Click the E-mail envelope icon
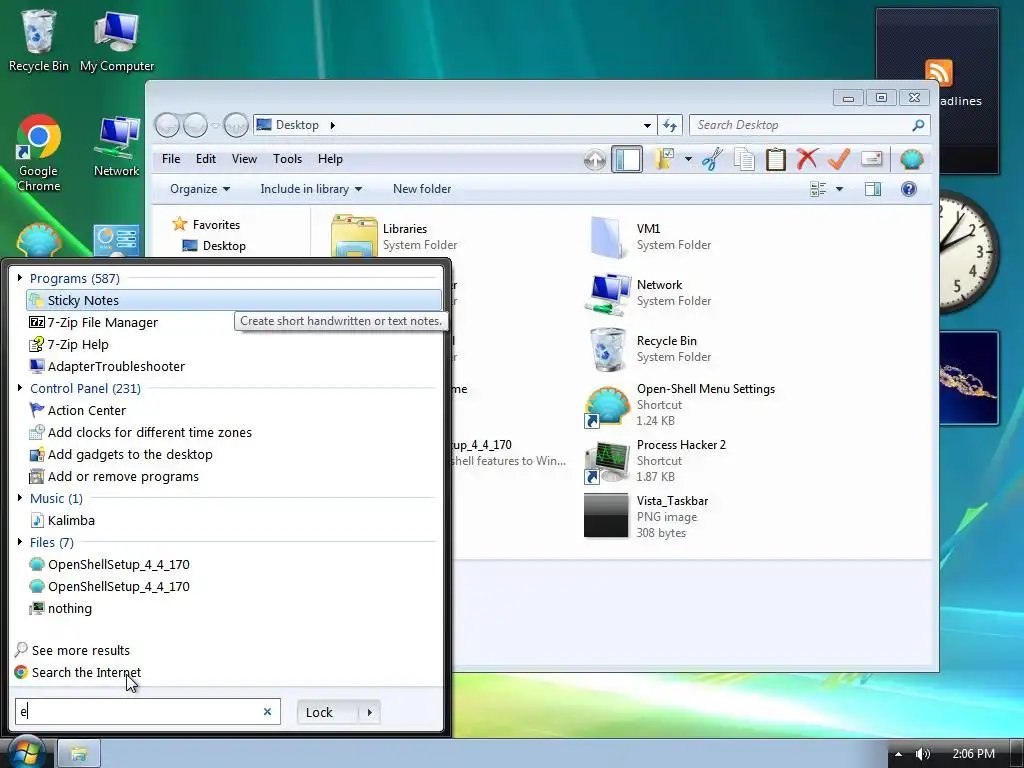The height and width of the screenshot is (768, 1024). click(872, 159)
